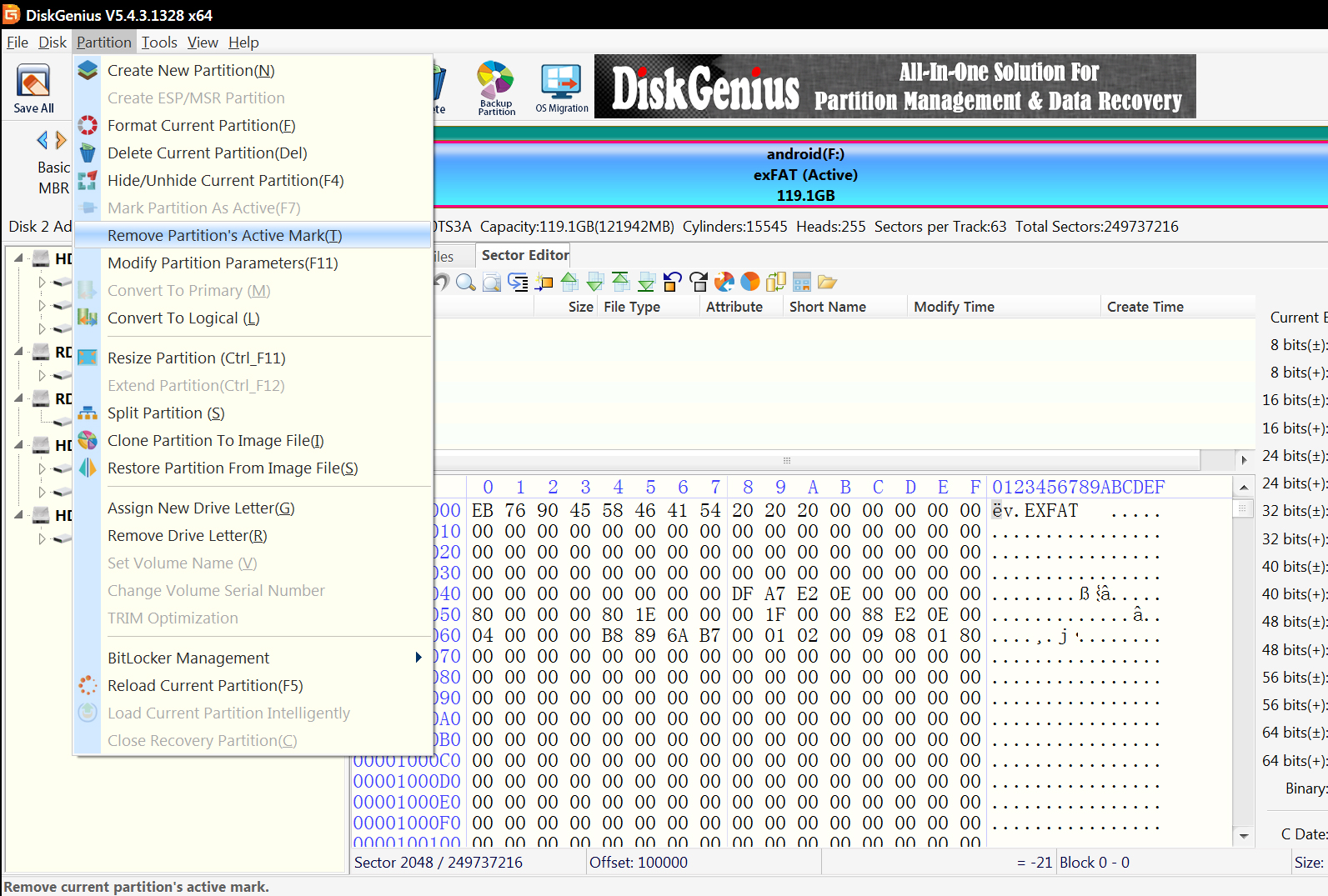The height and width of the screenshot is (896, 1328).
Task: Open the Disk menu
Action: coord(53,43)
